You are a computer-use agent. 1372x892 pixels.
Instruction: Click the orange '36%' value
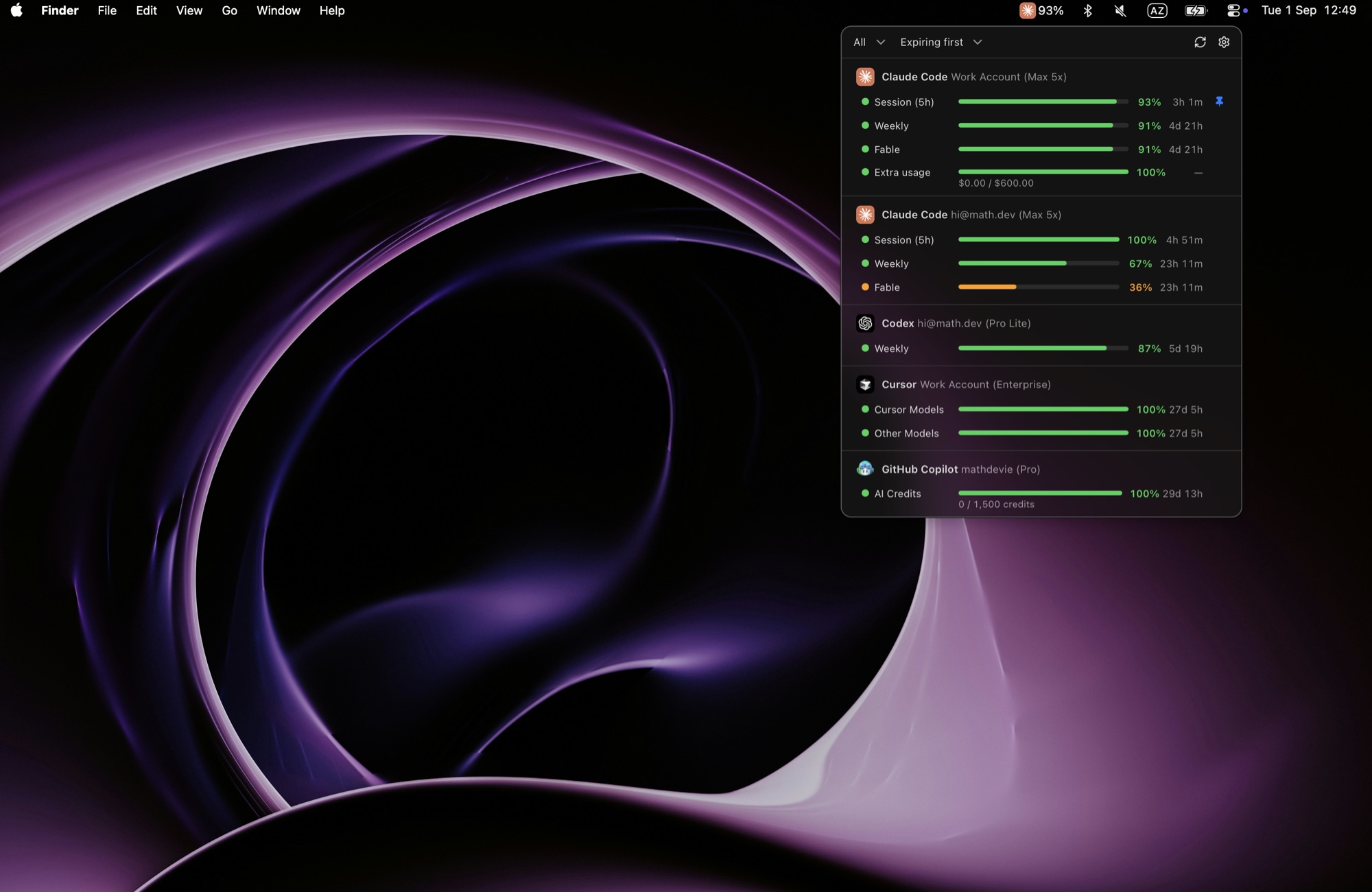point(1140,287)
